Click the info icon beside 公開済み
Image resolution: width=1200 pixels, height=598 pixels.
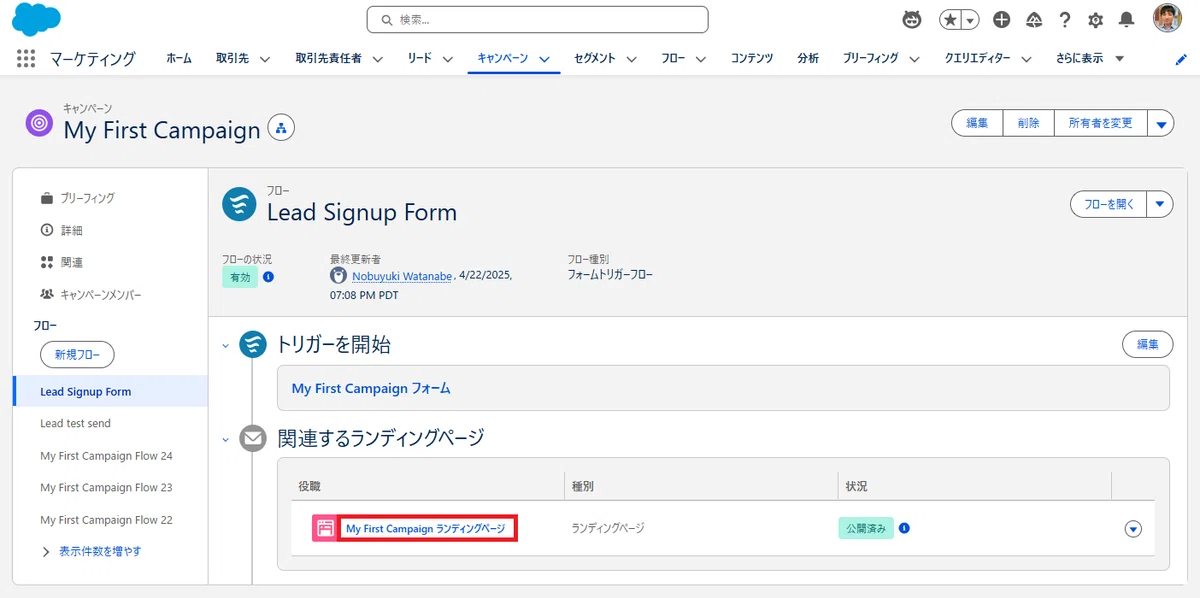coord(904,528)
